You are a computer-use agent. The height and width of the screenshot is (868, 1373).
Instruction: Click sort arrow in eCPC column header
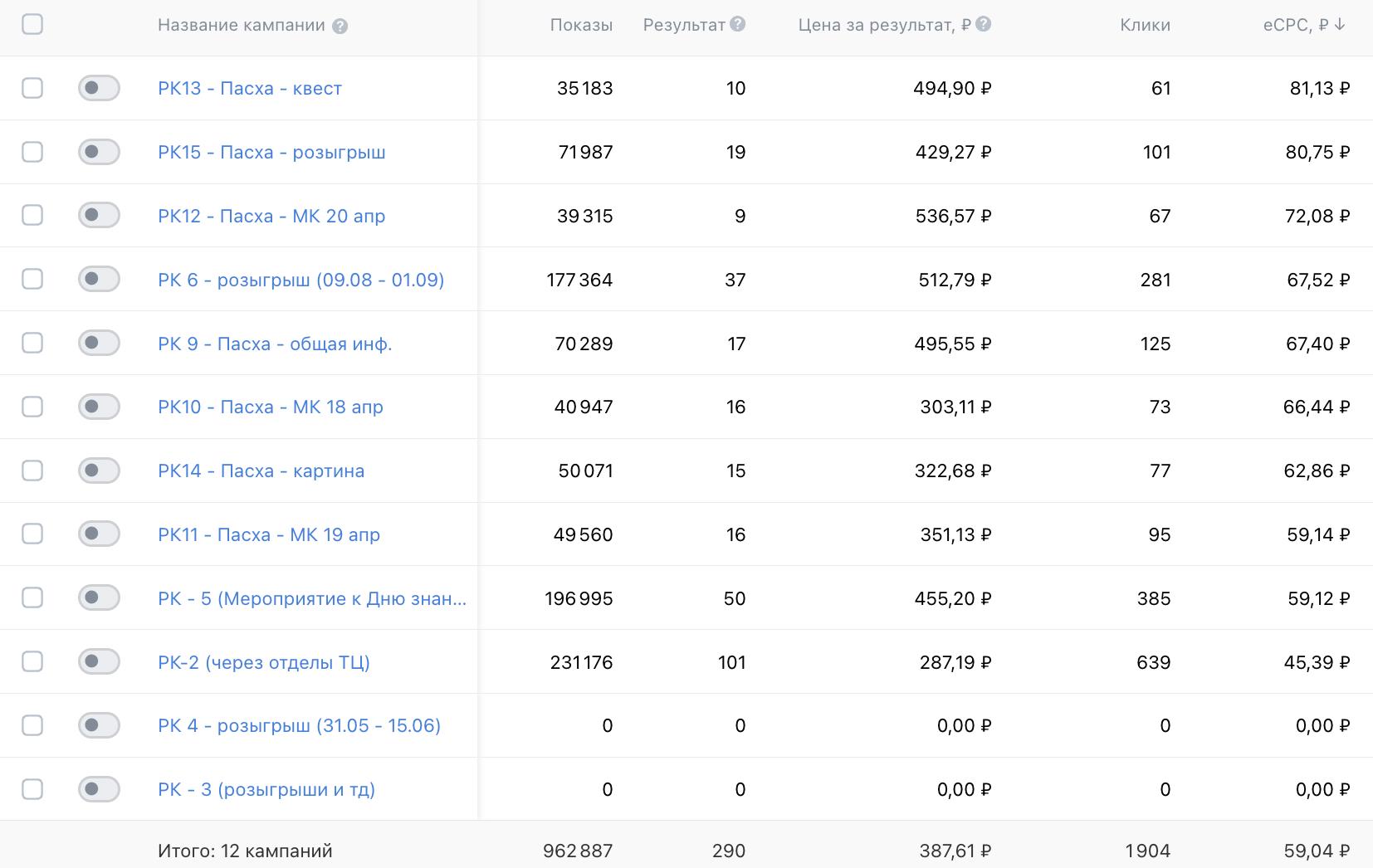[x=1339, y=25]
